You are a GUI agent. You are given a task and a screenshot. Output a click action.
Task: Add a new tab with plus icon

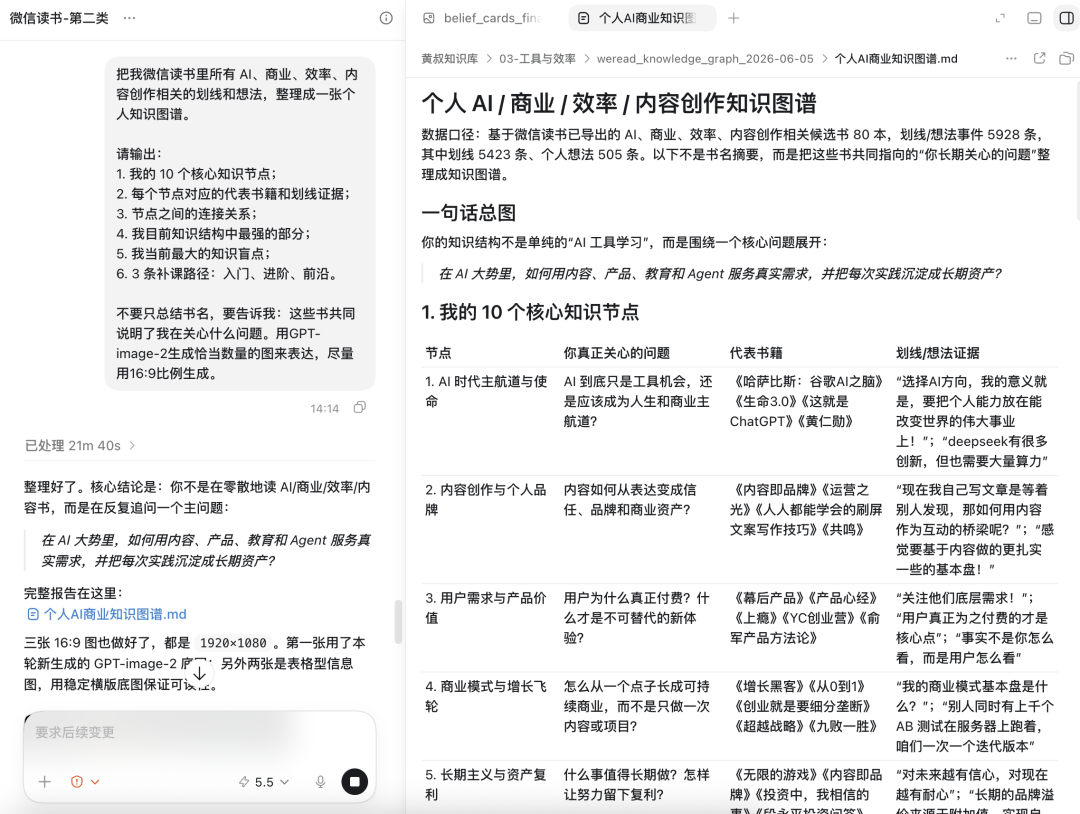(734, 18)
